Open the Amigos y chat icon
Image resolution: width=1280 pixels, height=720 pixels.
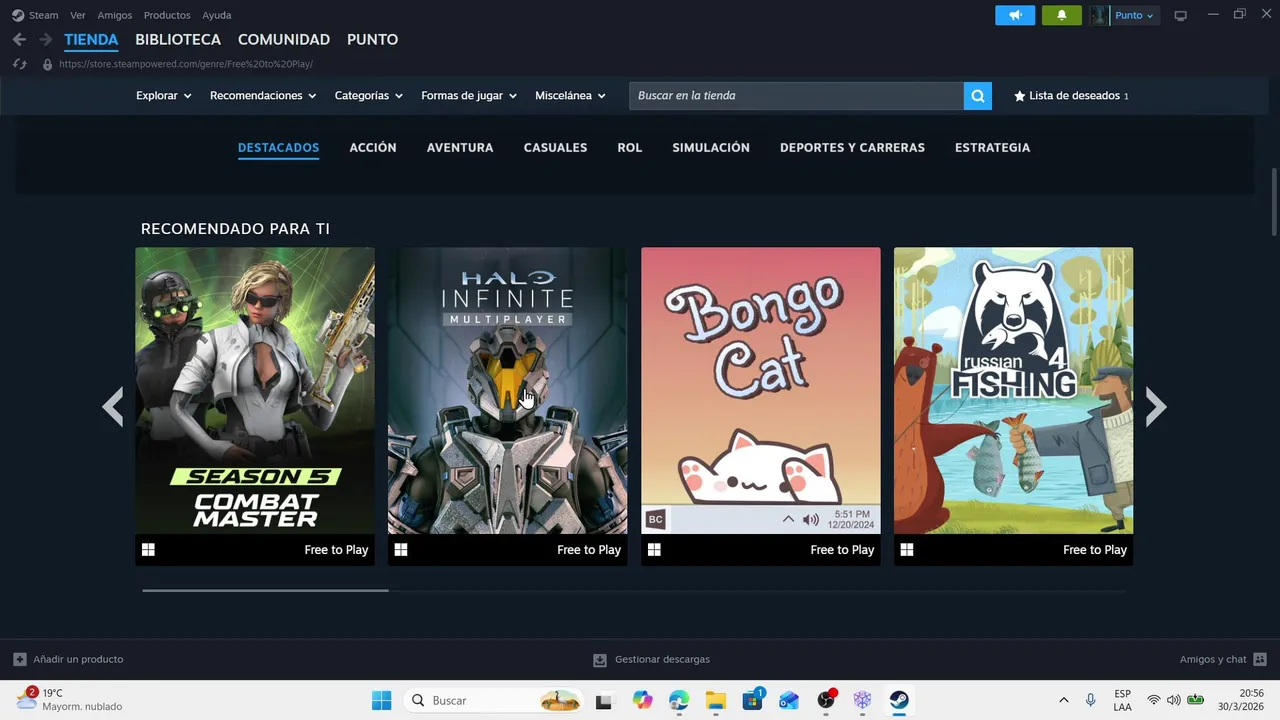[1260, 659]
